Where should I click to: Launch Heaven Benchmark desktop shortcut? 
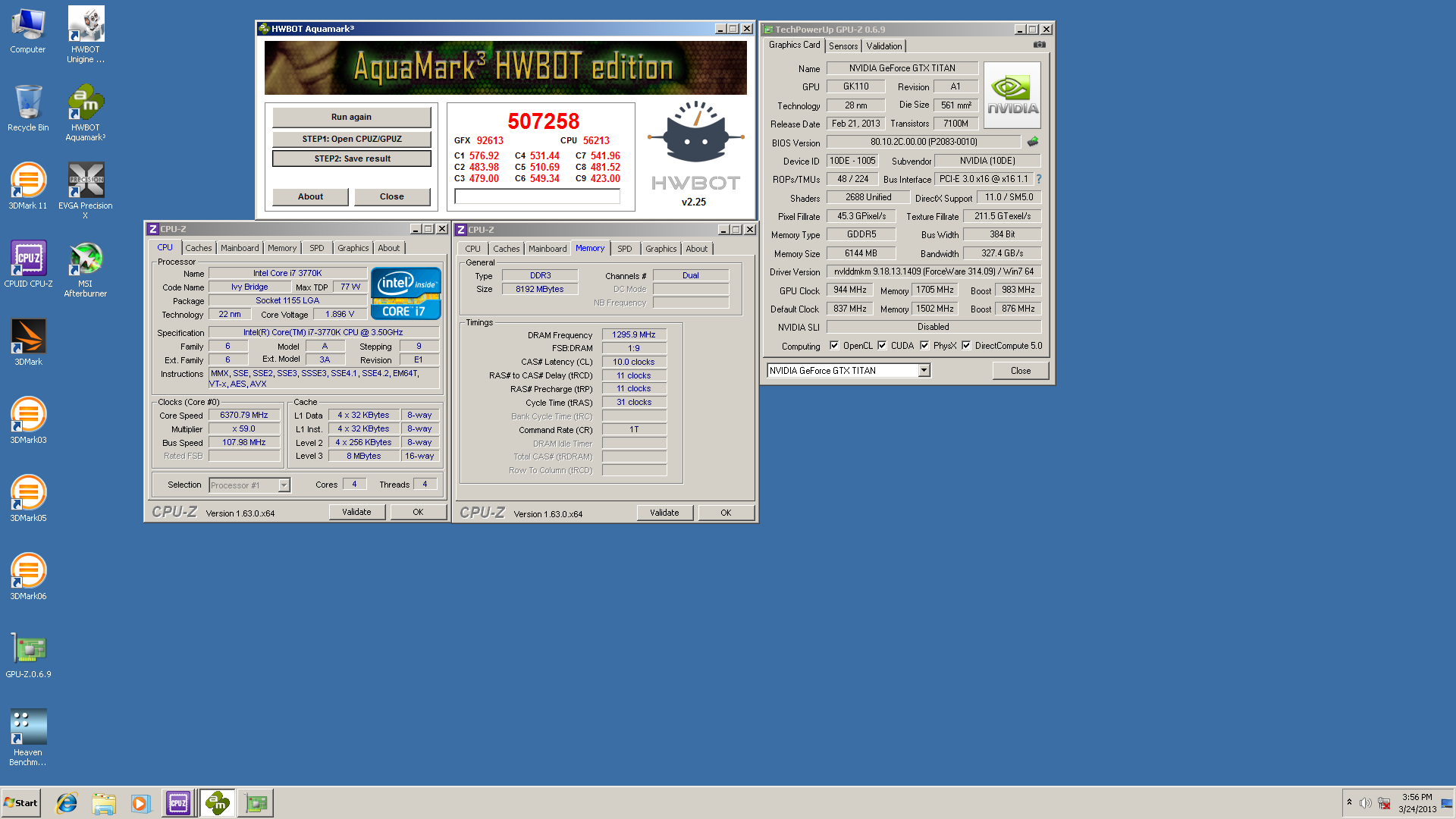[x=28, y=737]
